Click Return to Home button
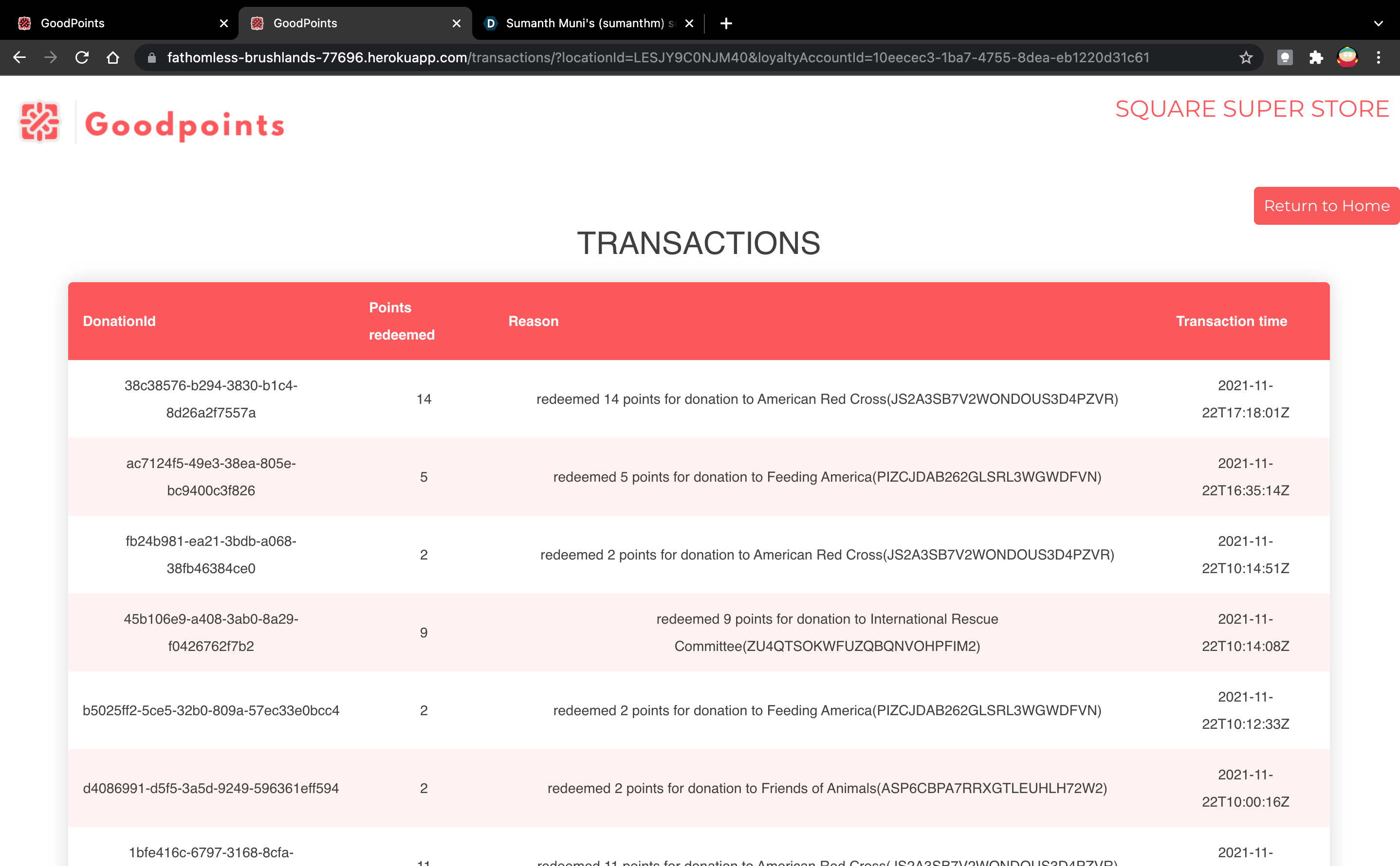Screen dimensions: 1400x866 (x=1326, y=206)
